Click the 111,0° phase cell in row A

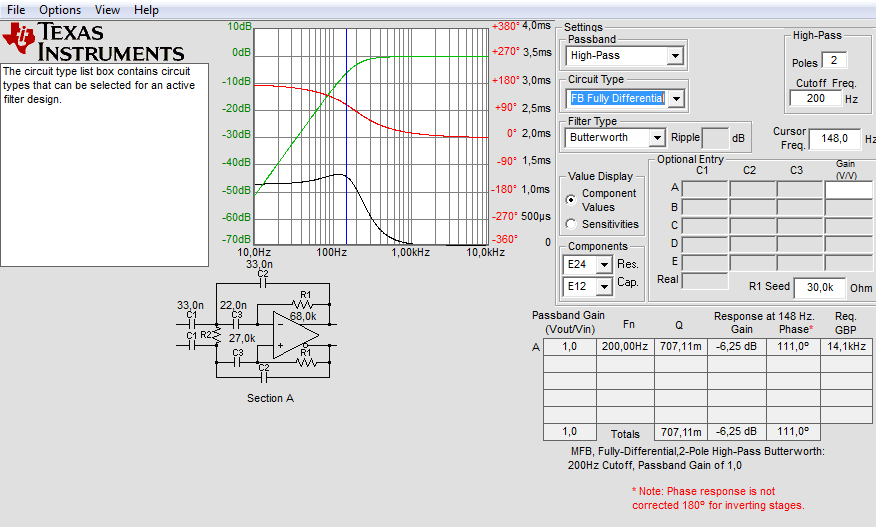(793, 346)
